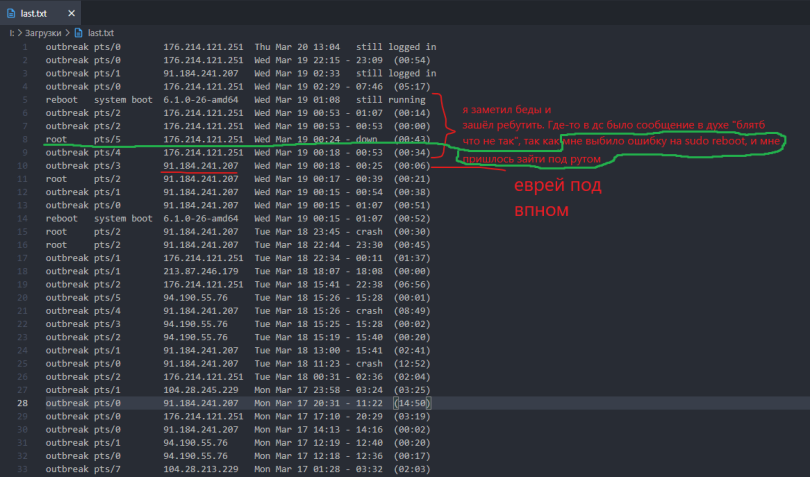Click the file icon on last.txt tab
The image size is (810, 477).
coord(11,13)
